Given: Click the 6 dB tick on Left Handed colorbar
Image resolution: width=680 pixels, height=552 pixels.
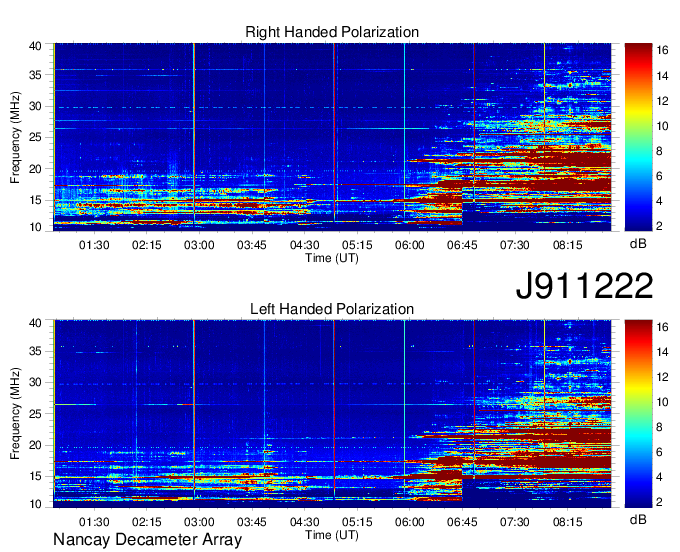Looking at the screenshot, I should point(659,452).
